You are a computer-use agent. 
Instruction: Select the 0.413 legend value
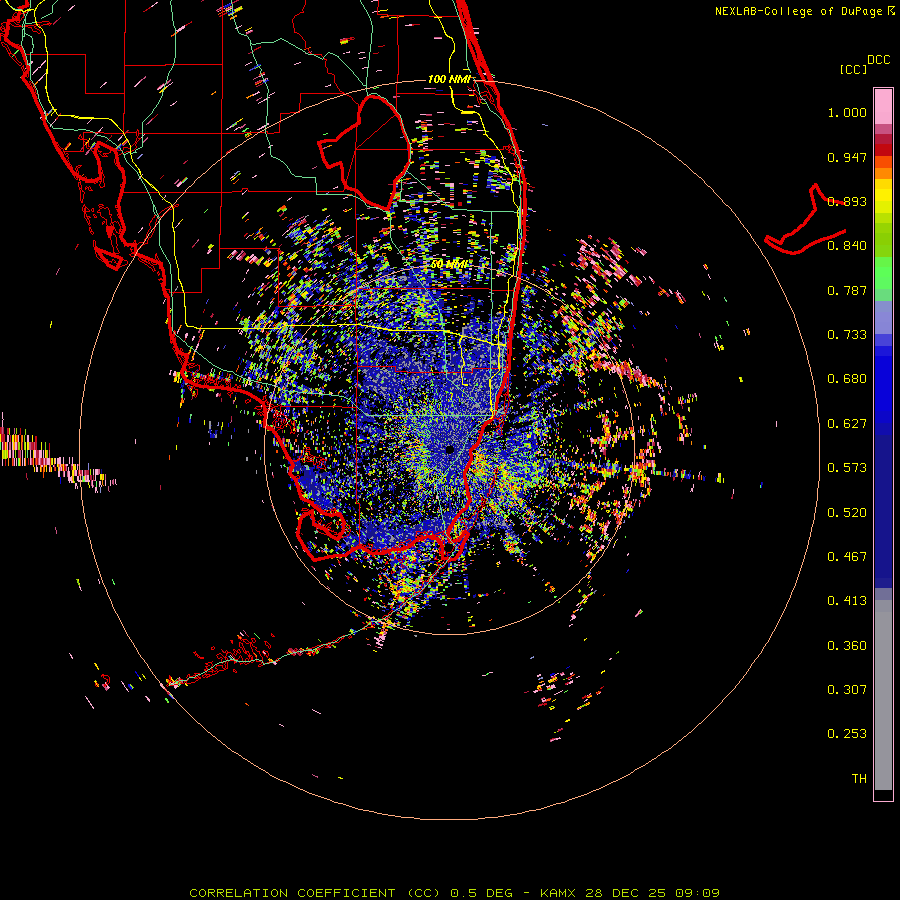pyautogui.click(x=847, y=601)
